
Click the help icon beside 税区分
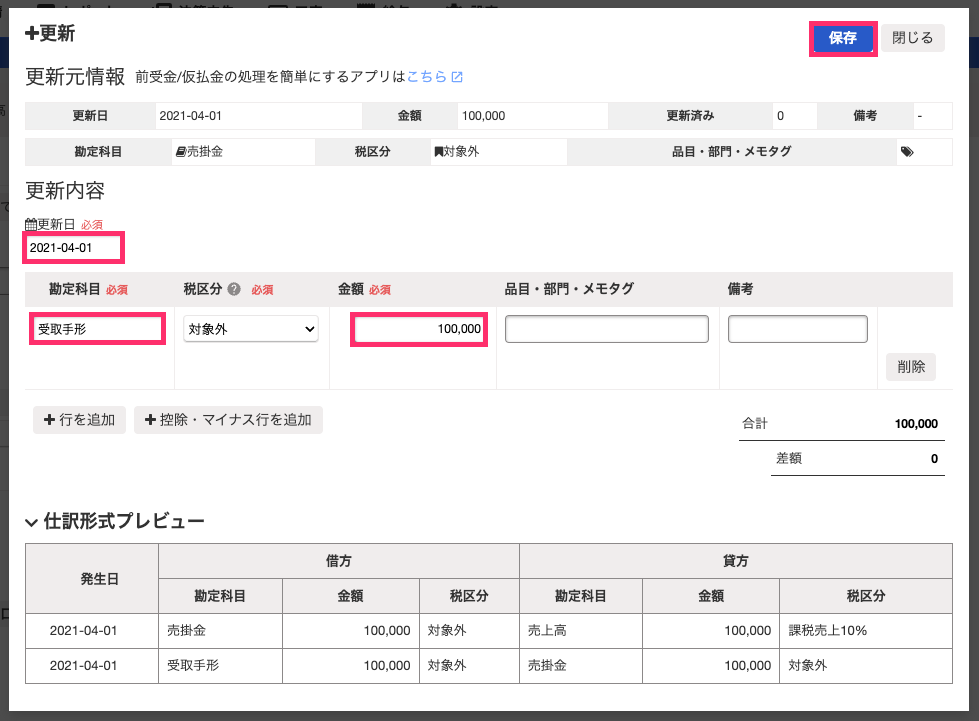tap(234, 289)
